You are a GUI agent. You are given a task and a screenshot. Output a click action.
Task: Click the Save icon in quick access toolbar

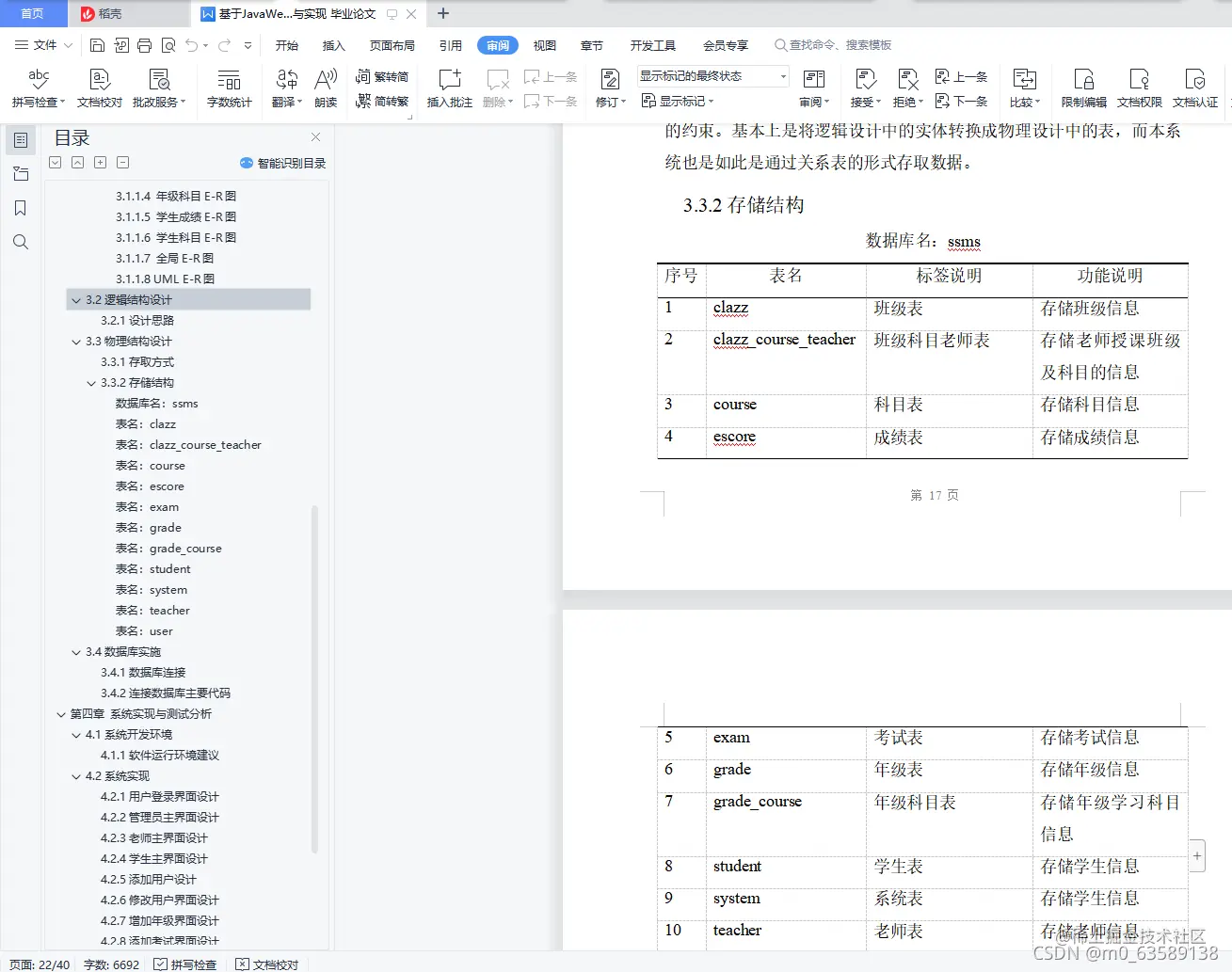(x=98, y=45)
